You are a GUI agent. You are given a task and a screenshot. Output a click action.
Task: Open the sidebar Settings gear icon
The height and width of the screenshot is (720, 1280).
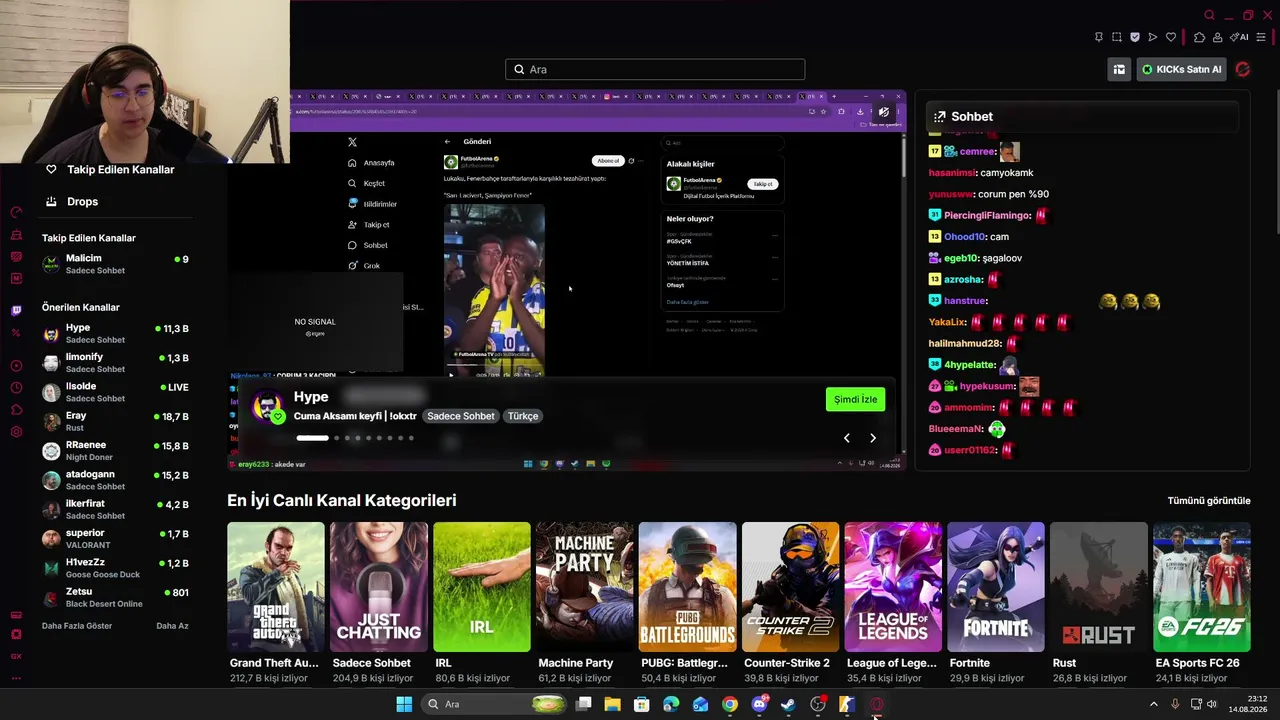pos(16,432)
